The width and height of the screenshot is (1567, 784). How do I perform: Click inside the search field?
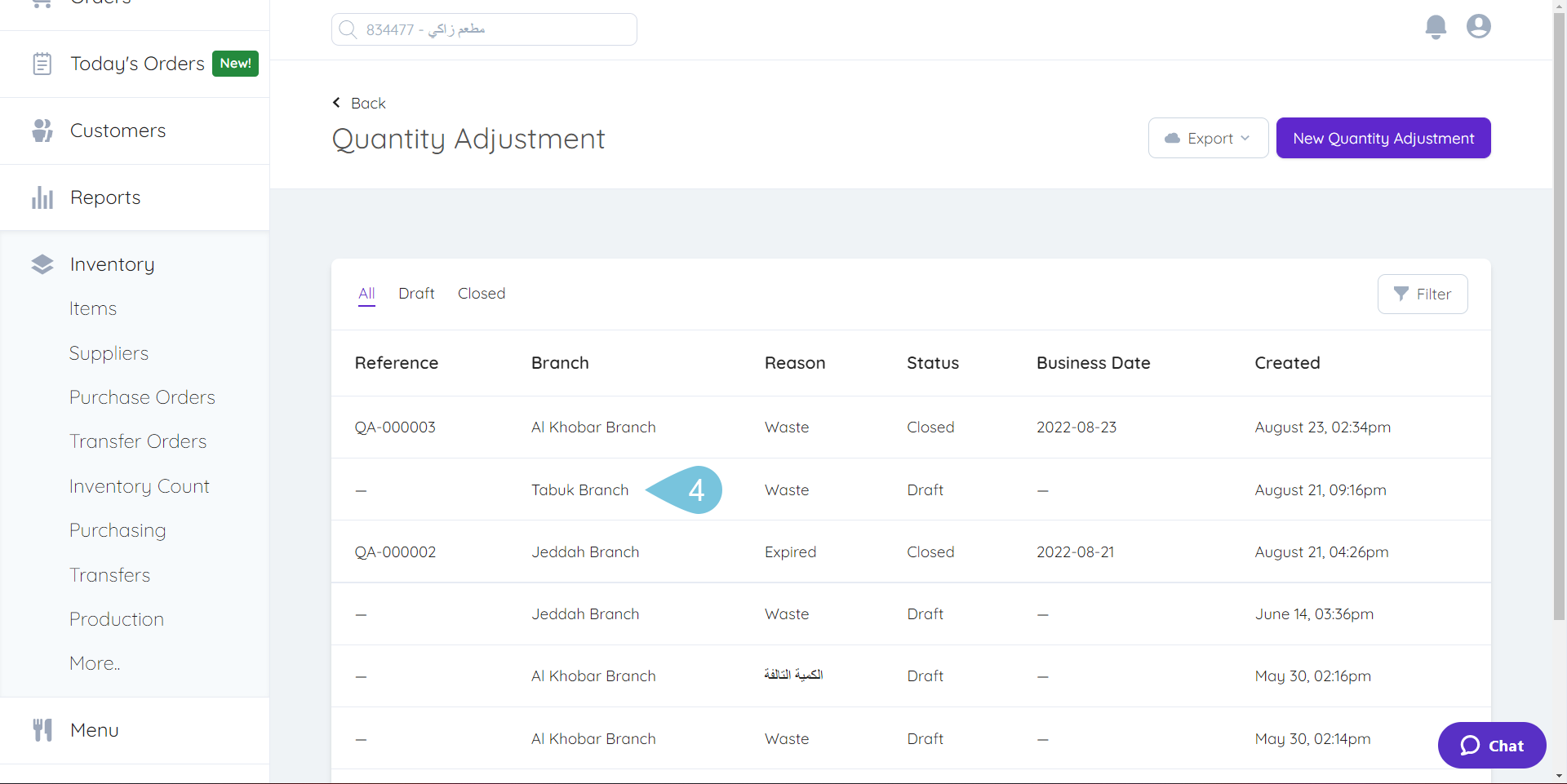pos(483,29)
